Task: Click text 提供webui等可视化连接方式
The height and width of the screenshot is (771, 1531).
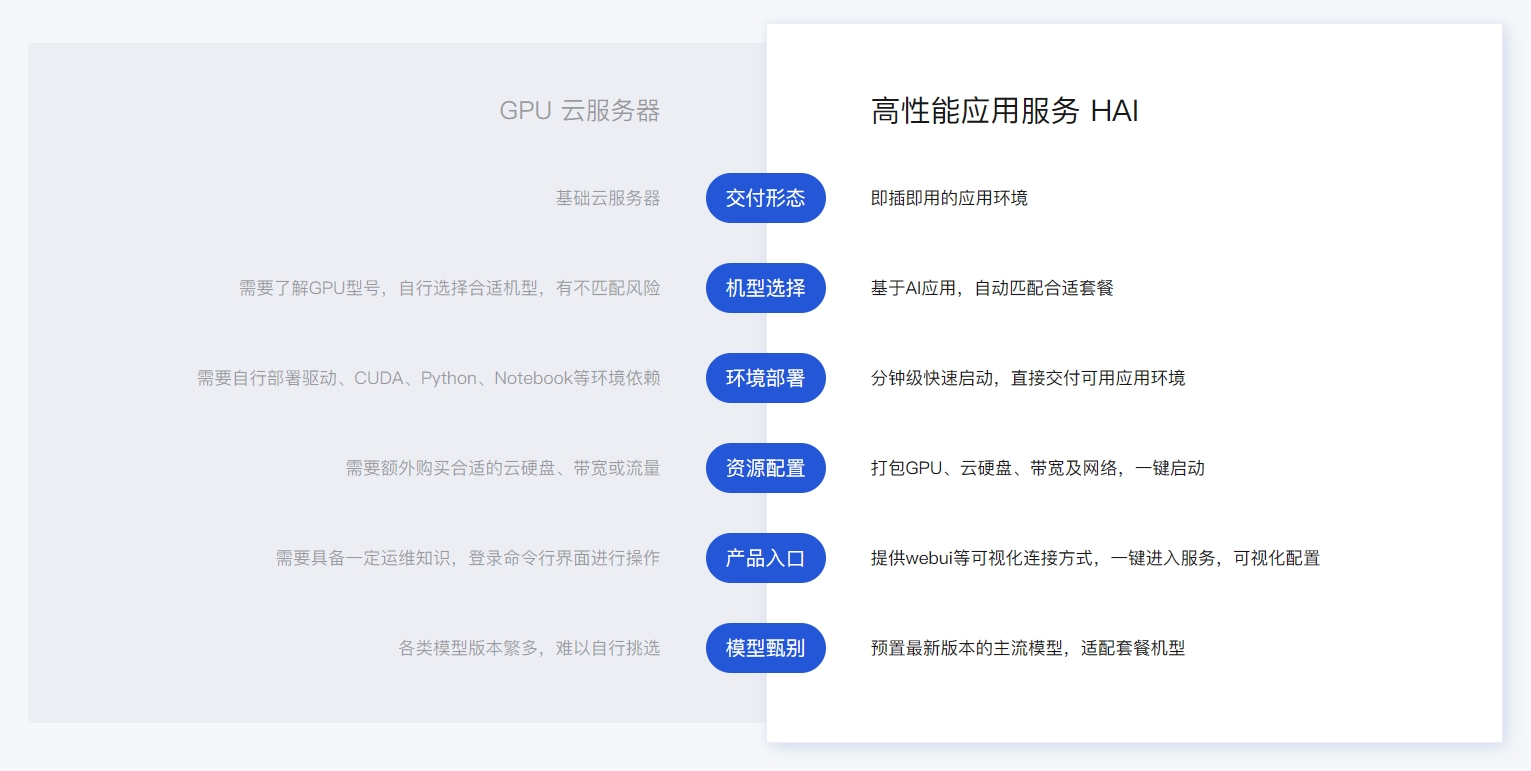Action: tap(982, 558)
